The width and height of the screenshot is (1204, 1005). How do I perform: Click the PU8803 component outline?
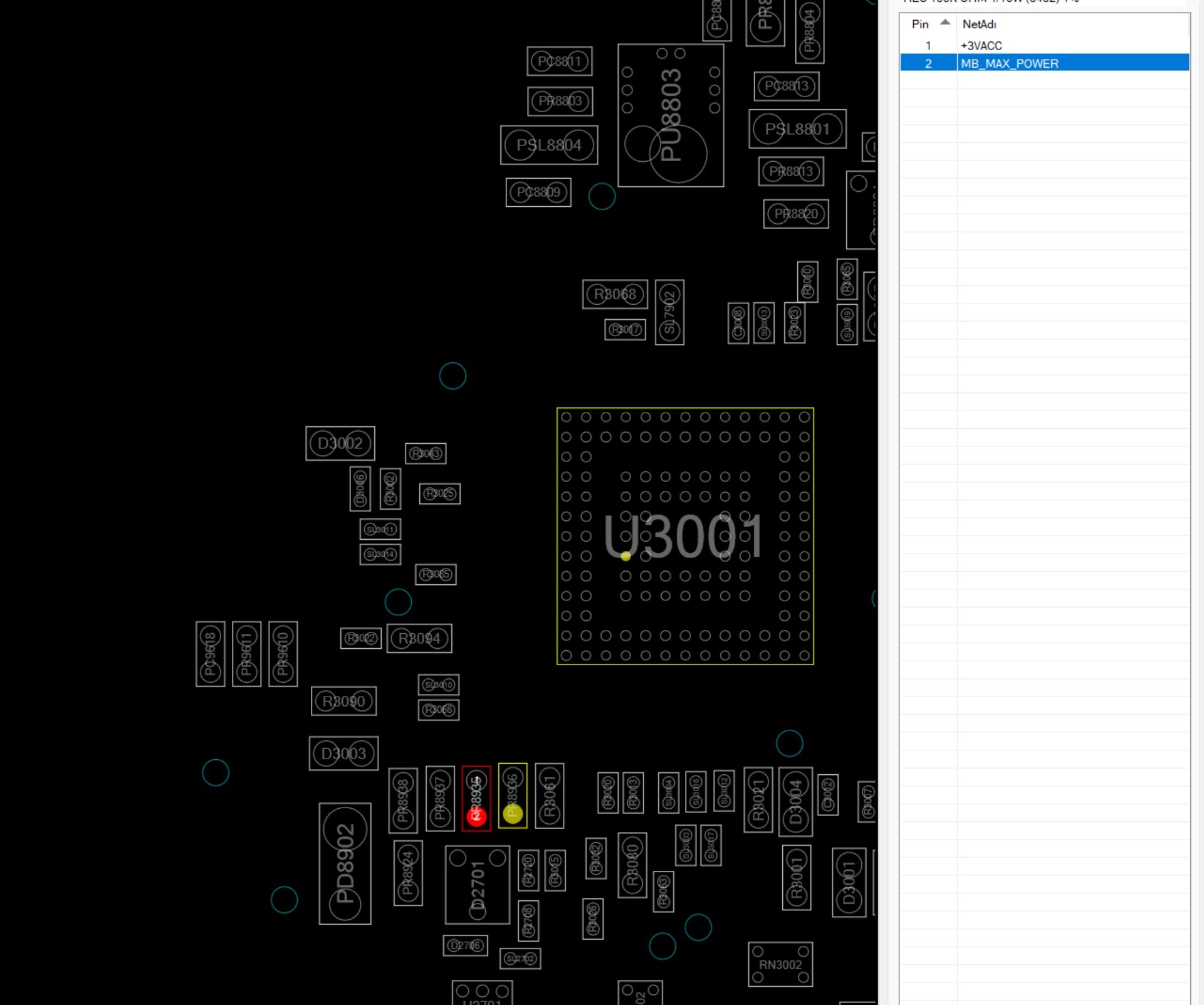tap(671, 115)
